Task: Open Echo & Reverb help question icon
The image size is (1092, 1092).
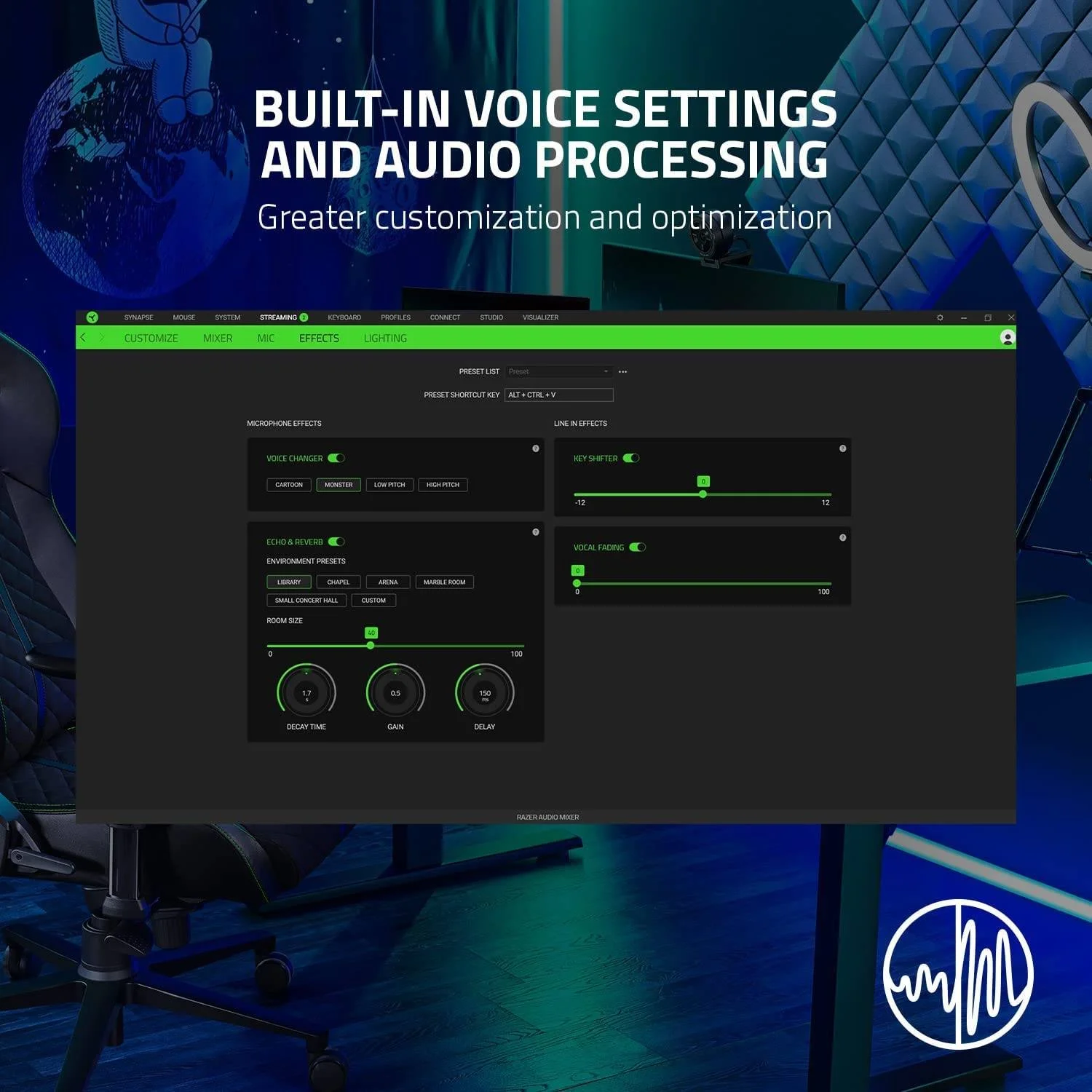Action: pyautogui.click(x=536, y=532)
